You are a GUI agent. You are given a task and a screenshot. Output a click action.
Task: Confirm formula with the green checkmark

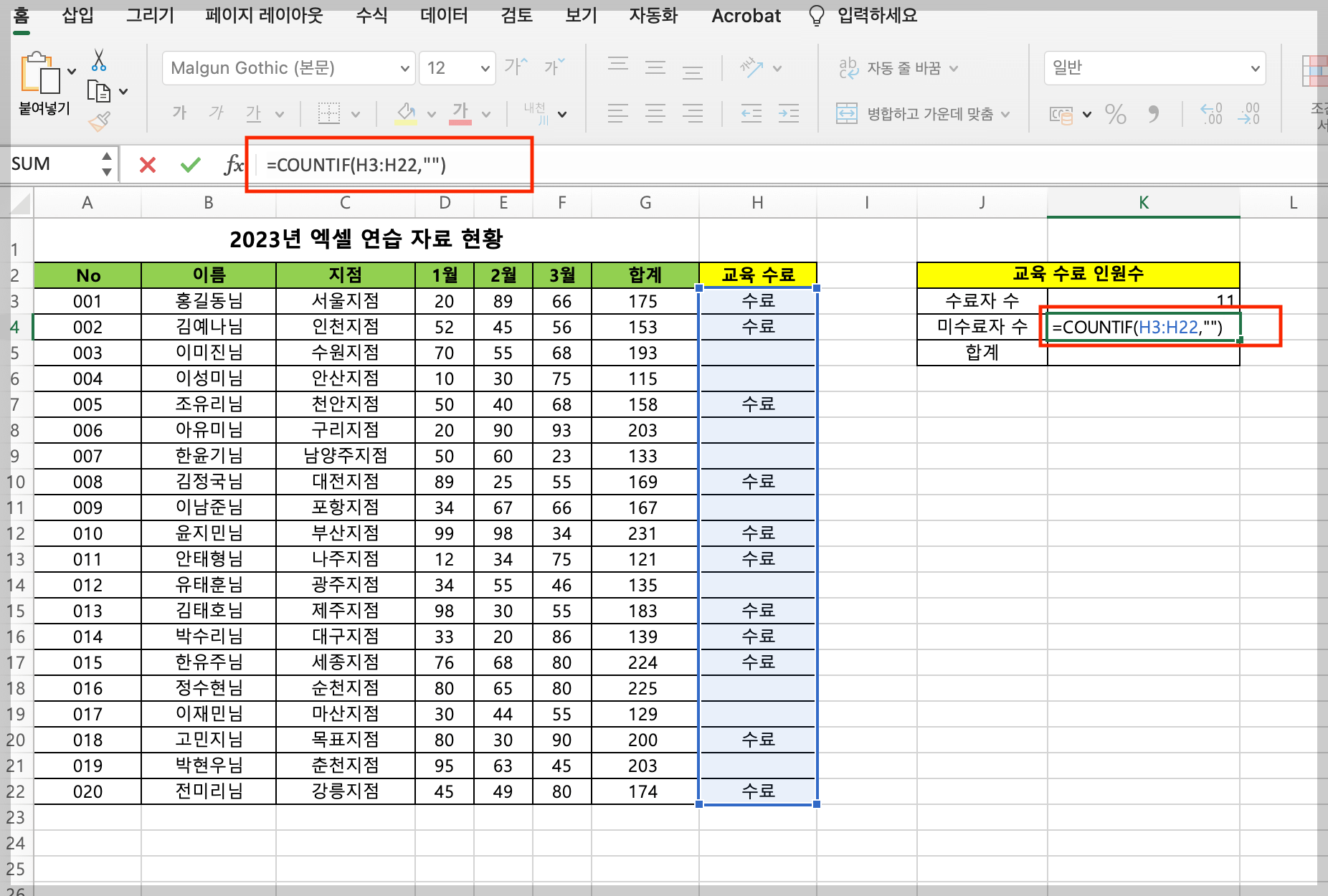[189, 164]
